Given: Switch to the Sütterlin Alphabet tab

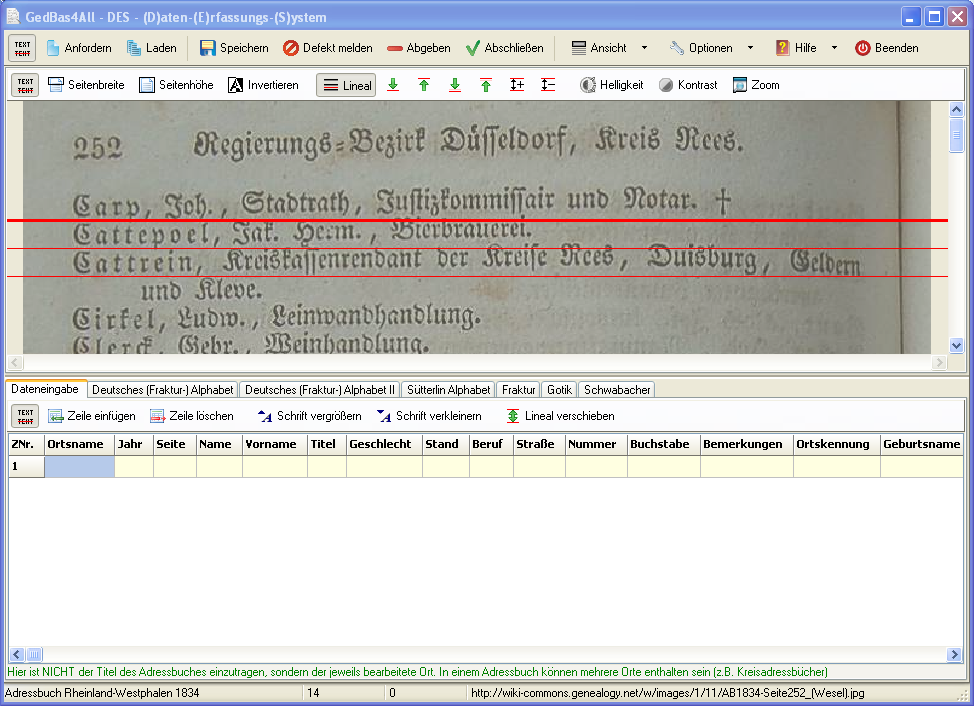Looking at the screenshot, I should [448, 390].
